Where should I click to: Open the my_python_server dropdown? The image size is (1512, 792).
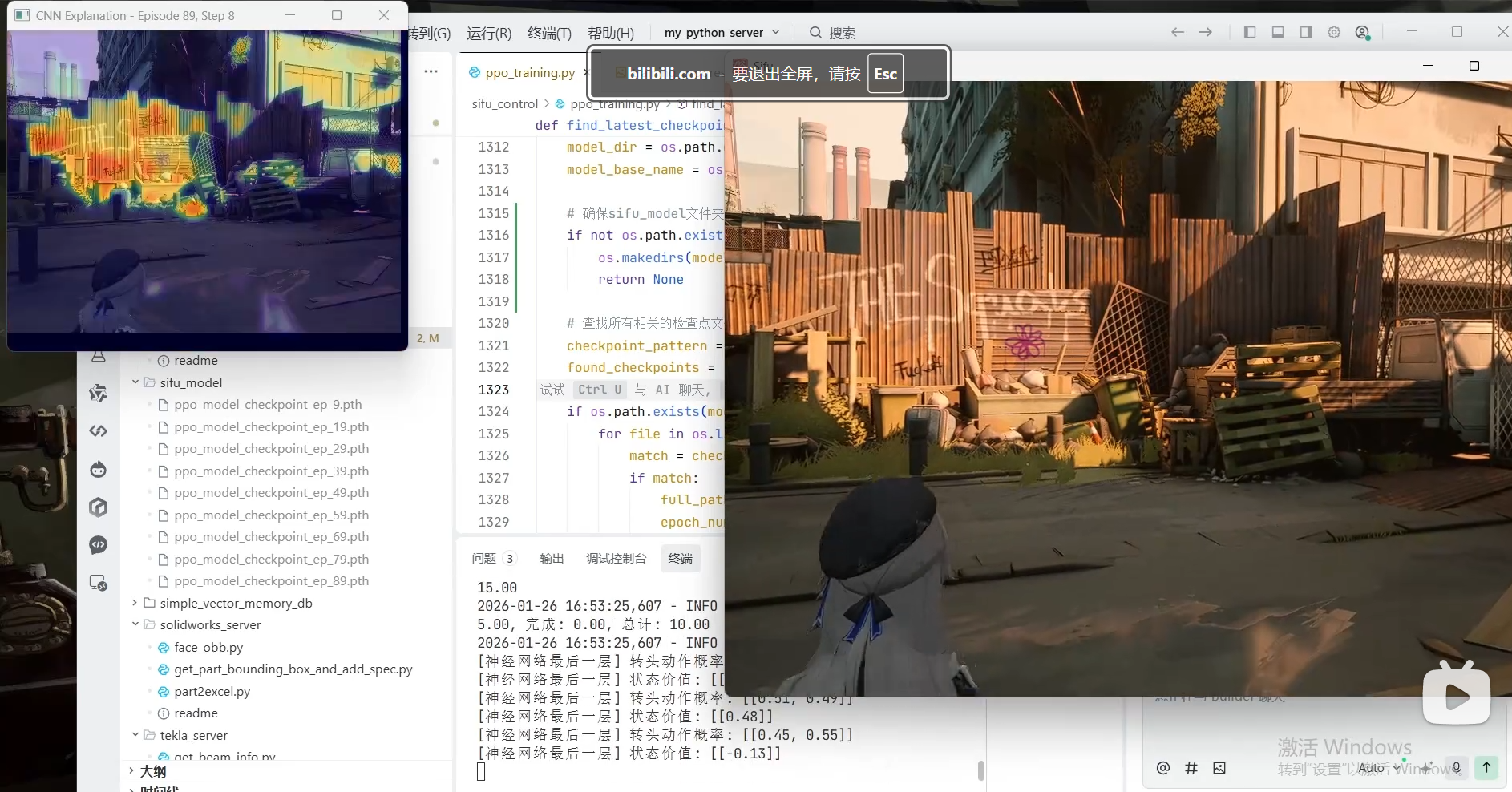722,33
